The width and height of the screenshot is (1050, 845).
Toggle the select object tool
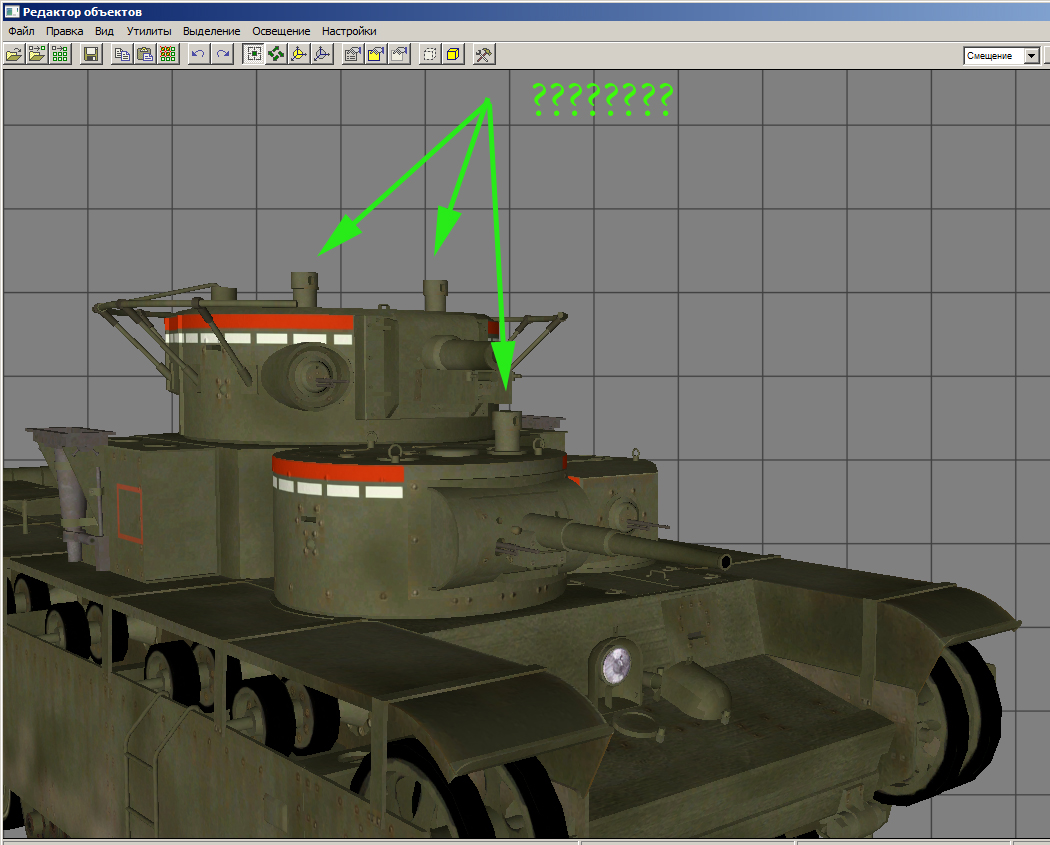(x=253, y=54)
